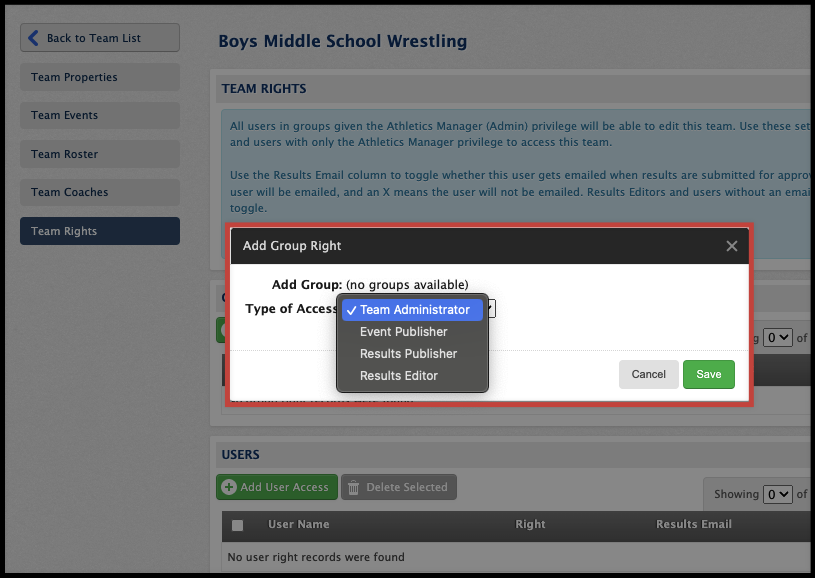Go back to Team List

[100, 37]
